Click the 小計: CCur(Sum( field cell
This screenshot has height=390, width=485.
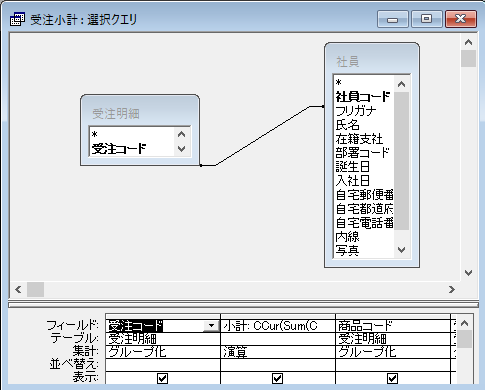pos(278,326)
